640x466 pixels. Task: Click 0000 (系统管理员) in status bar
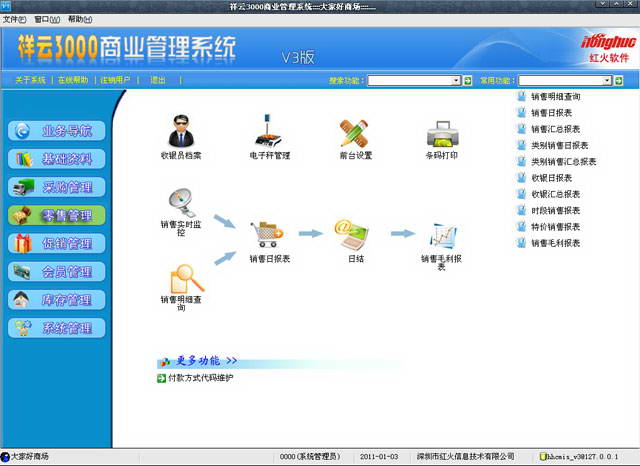point(310,456)
